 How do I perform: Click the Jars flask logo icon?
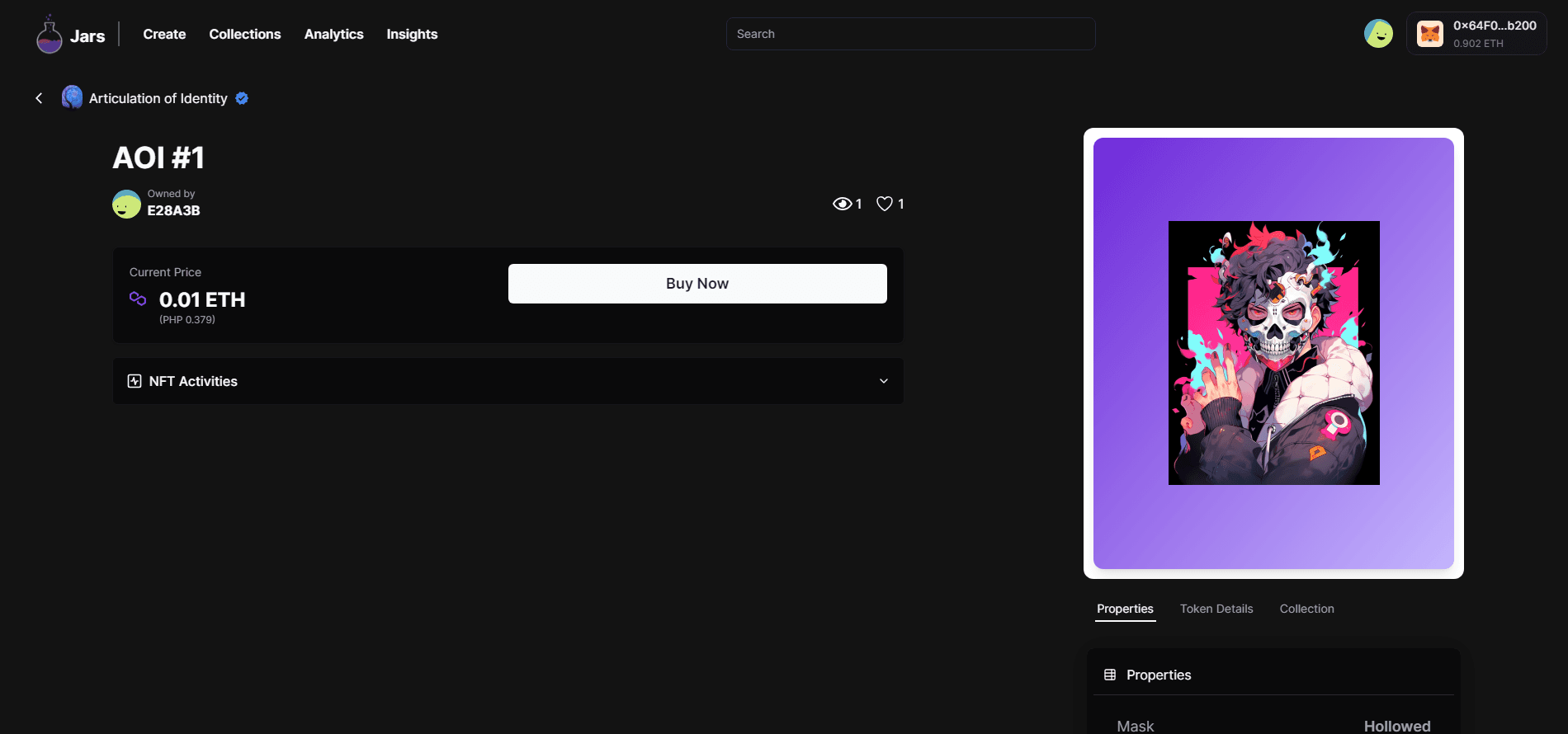[x=50, y=35]
